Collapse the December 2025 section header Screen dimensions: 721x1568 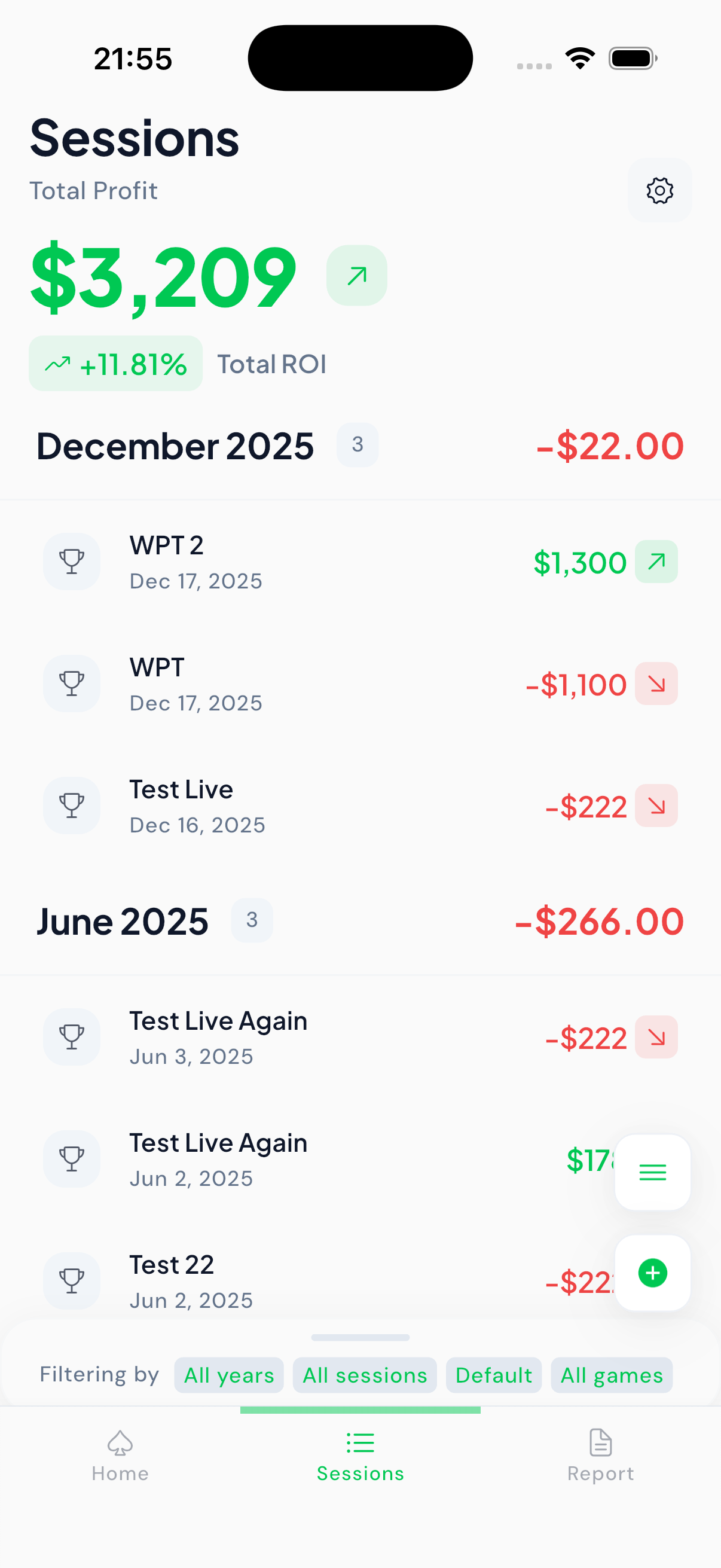click(x=175, y=446)
